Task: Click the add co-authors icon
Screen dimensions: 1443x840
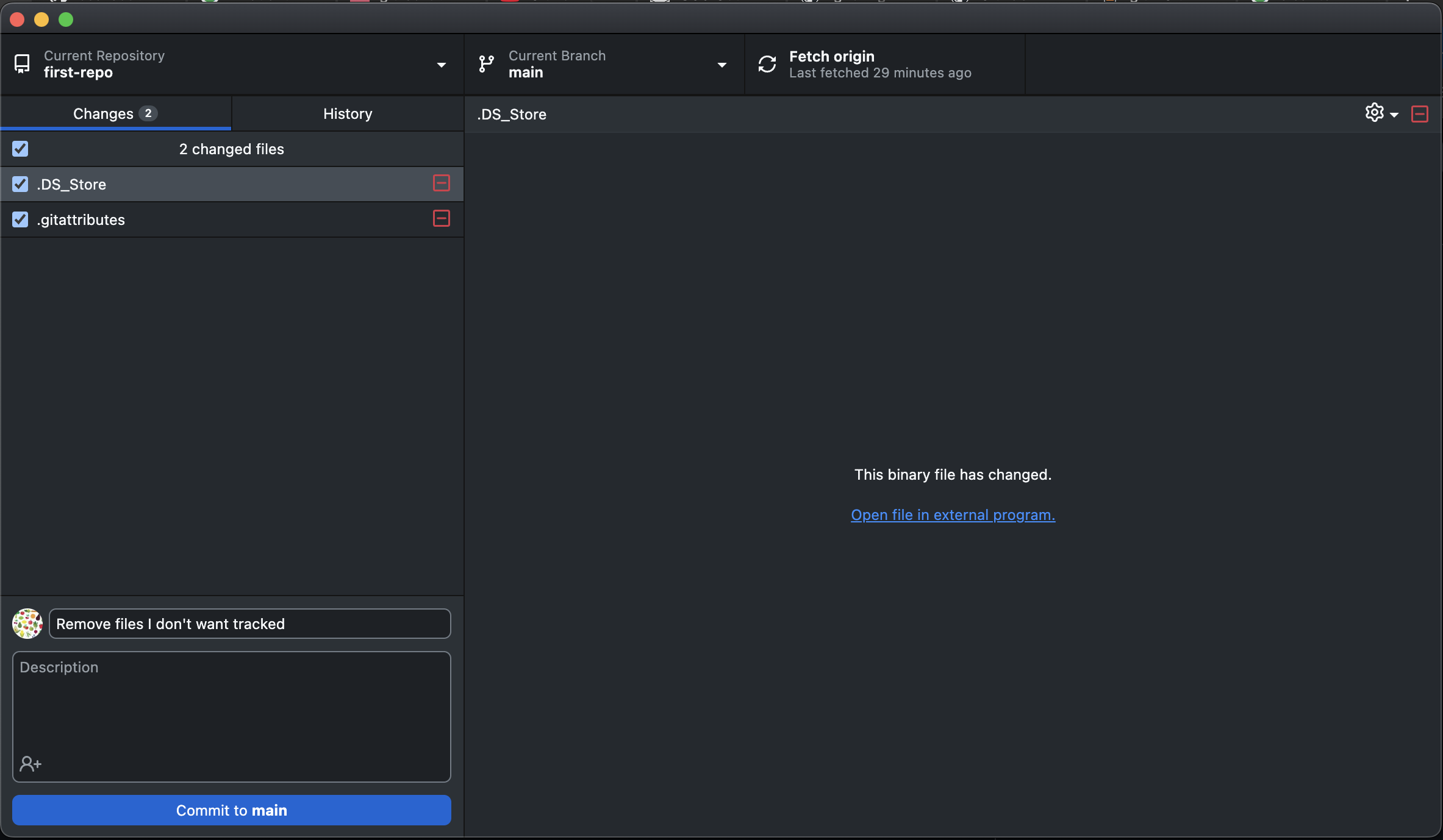Action: click(x=30, y=763)
